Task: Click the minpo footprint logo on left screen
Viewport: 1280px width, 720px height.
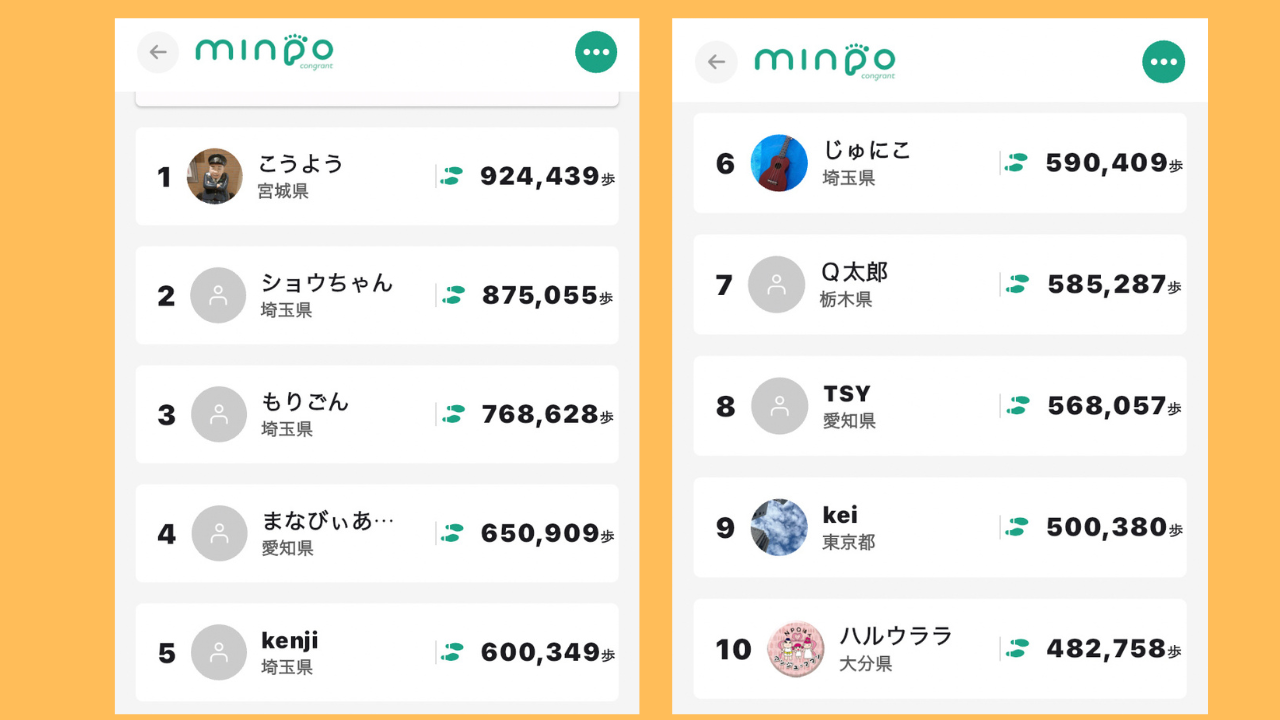Action: pos(264,51)
